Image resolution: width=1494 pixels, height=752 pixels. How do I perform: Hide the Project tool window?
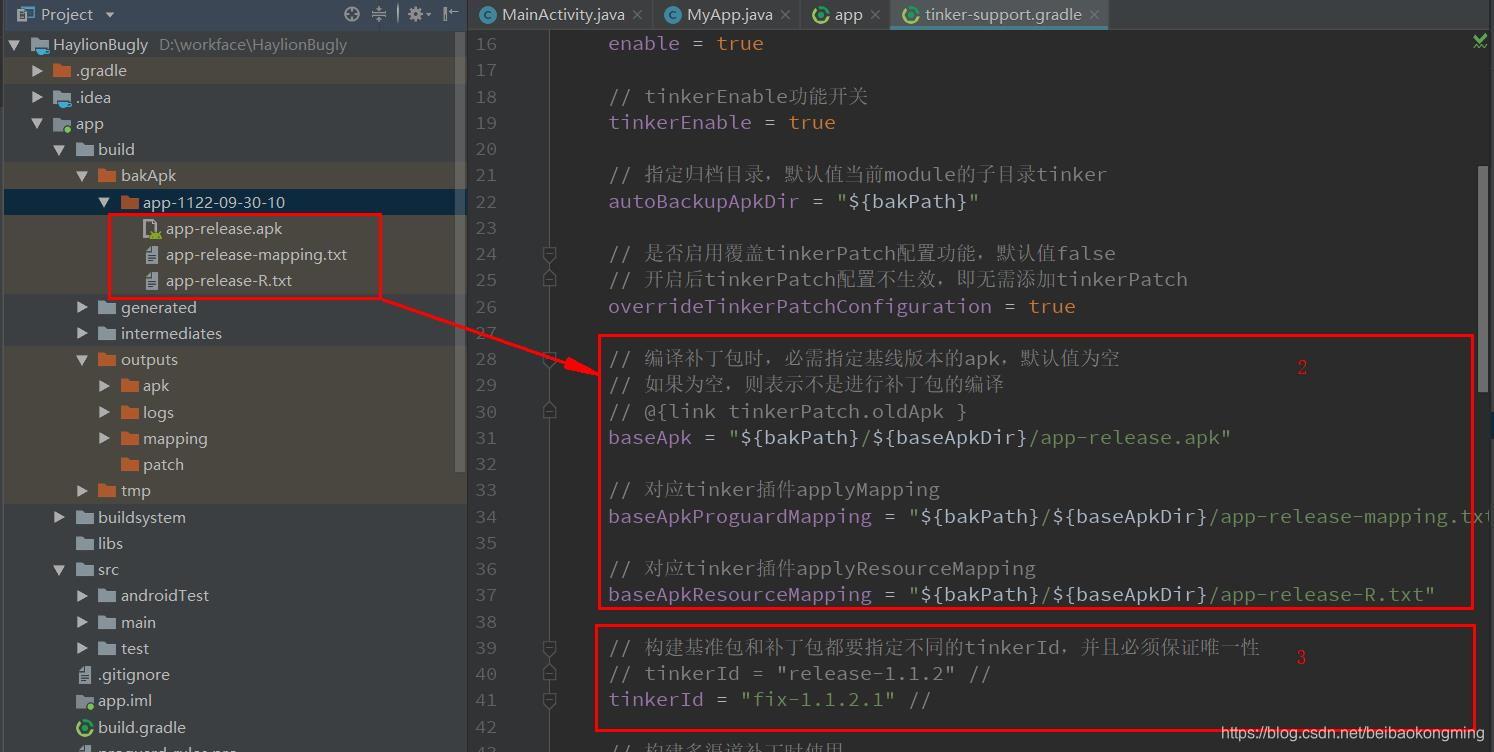click(x=451, y=14)
